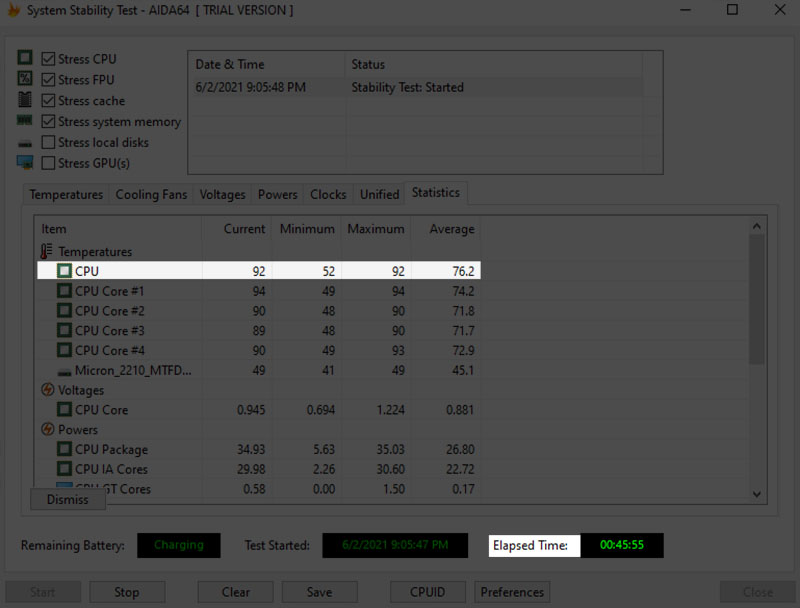
Task: Enable Stress GPU(s) checkbox
Action: pos(48,163)
